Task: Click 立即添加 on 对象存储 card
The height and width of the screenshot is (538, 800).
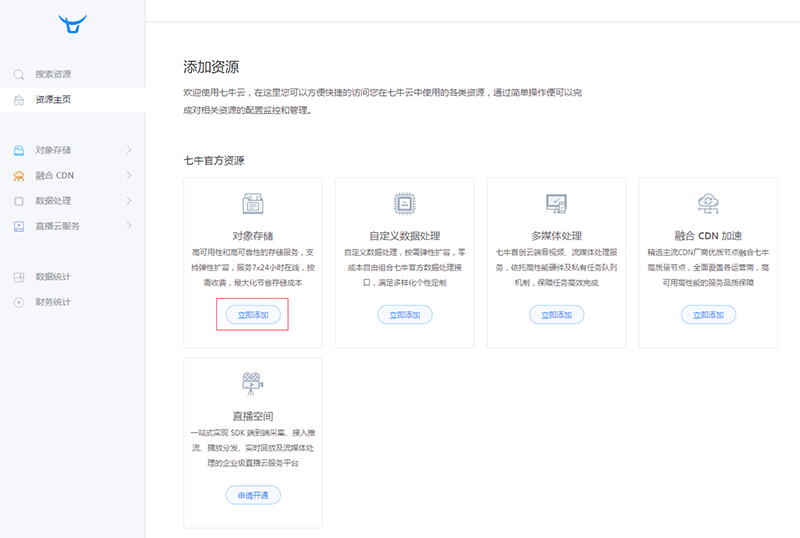Action: 253,314
